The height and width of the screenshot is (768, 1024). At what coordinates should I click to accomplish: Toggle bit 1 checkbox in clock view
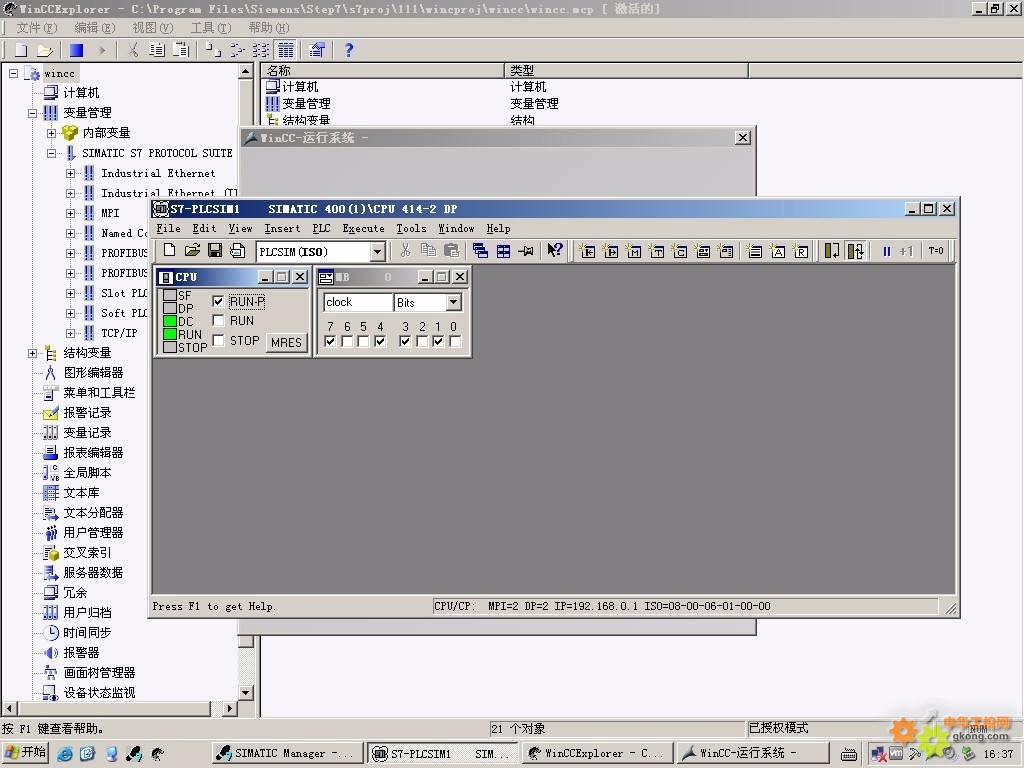click(438, 341)
